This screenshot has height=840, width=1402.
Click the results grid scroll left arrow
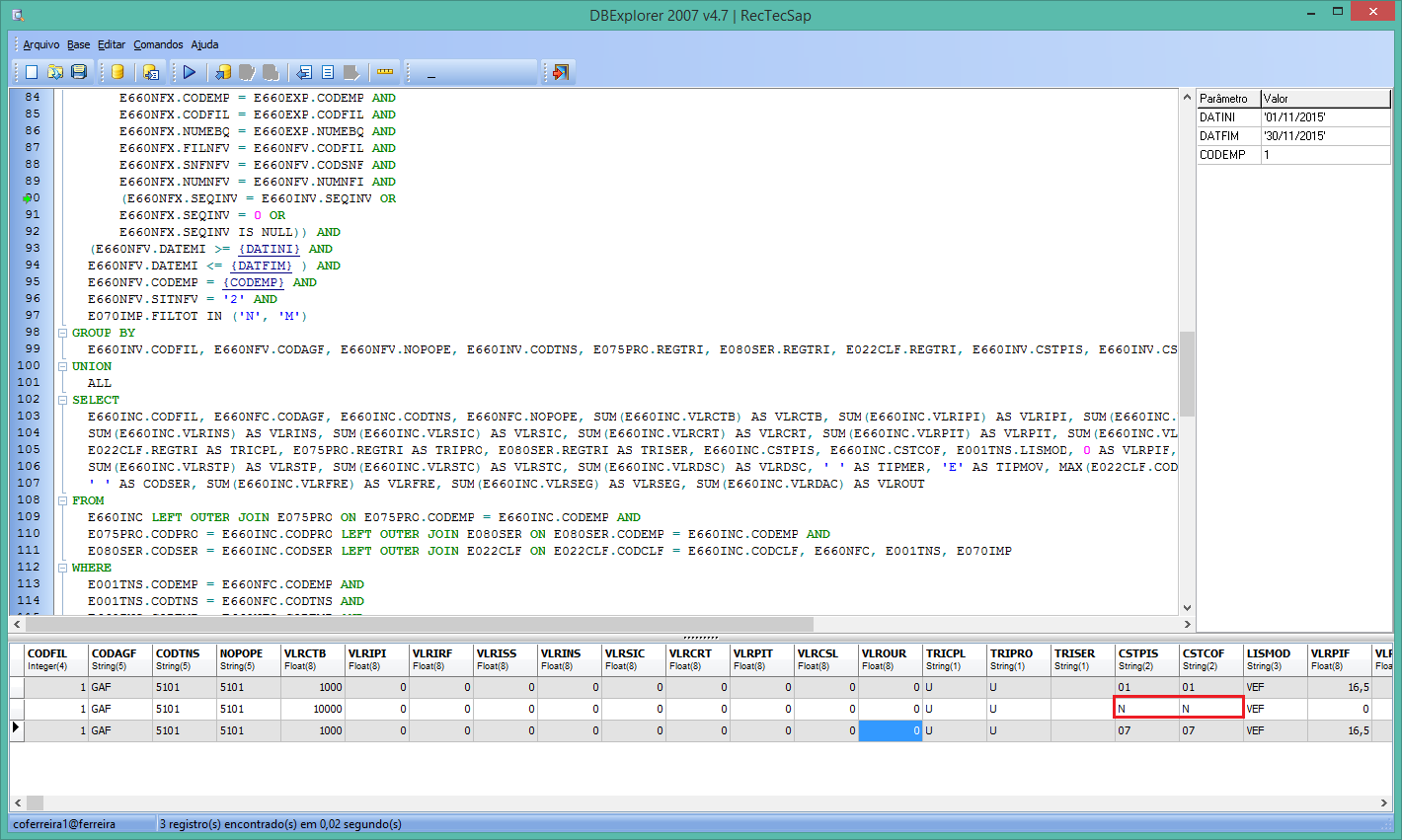pyautogui.click(x=17, y=802)
